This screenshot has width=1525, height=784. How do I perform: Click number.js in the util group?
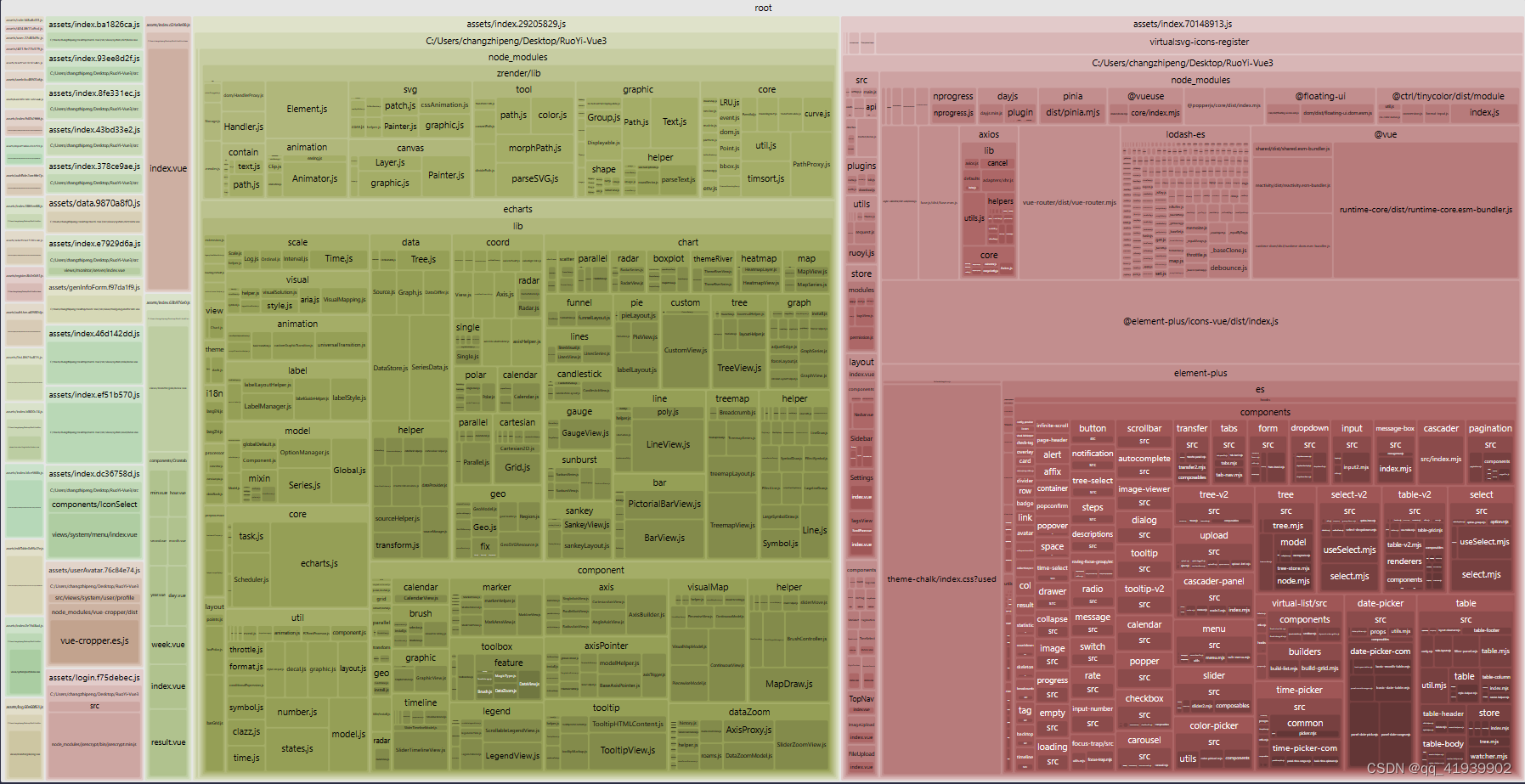point(297,712)
